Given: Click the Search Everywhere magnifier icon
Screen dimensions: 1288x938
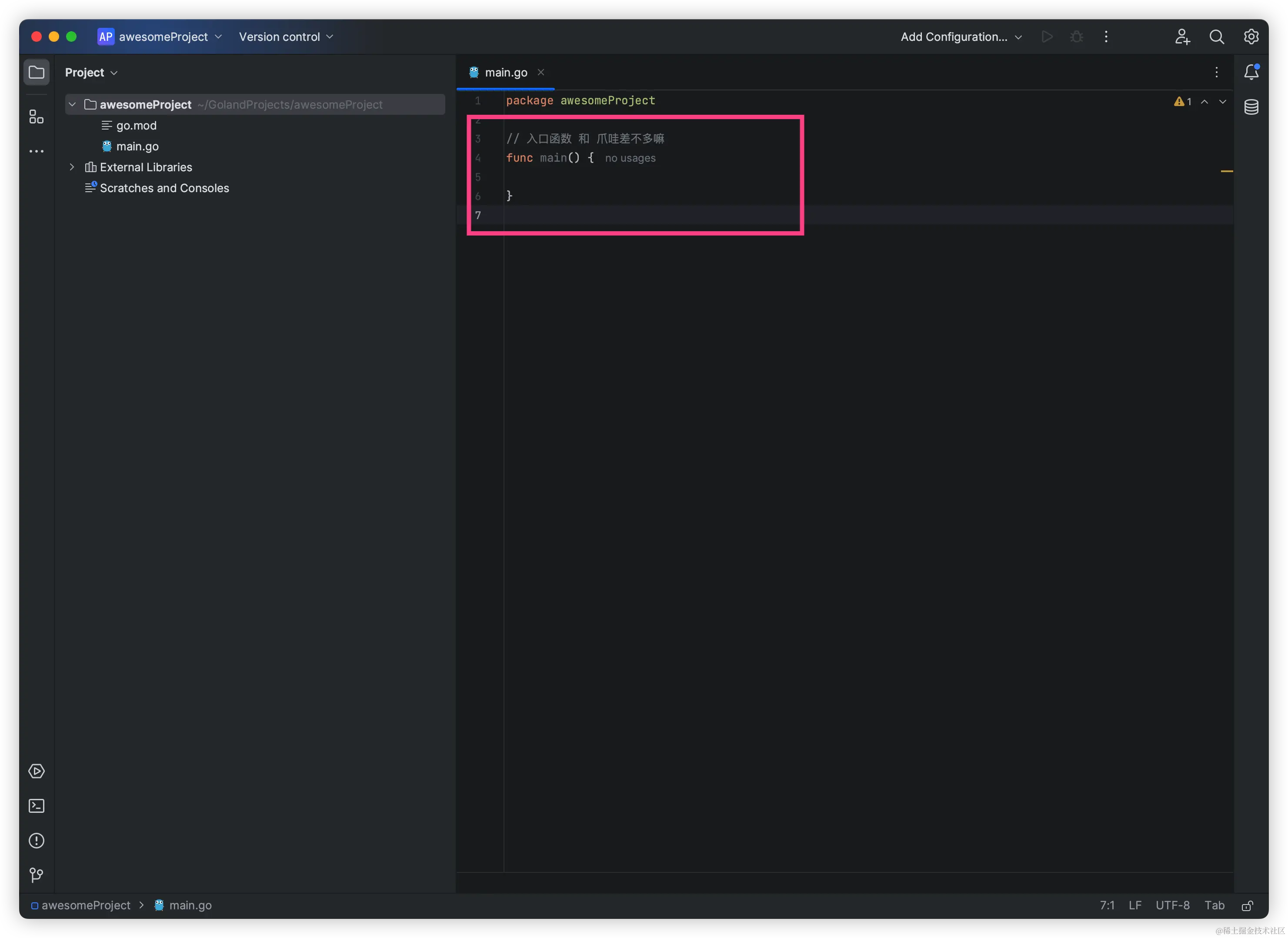Looking at the screenshot, I should point(1216,37).
